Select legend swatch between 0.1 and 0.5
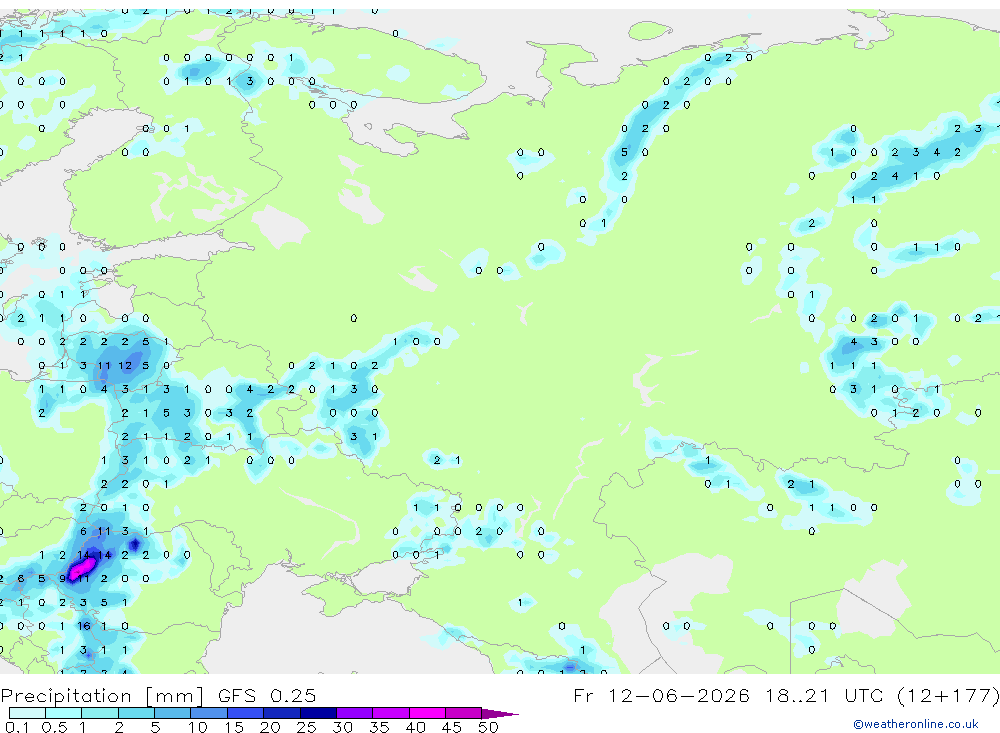Screen dimensions: 1000x733 tap(27, 713)
